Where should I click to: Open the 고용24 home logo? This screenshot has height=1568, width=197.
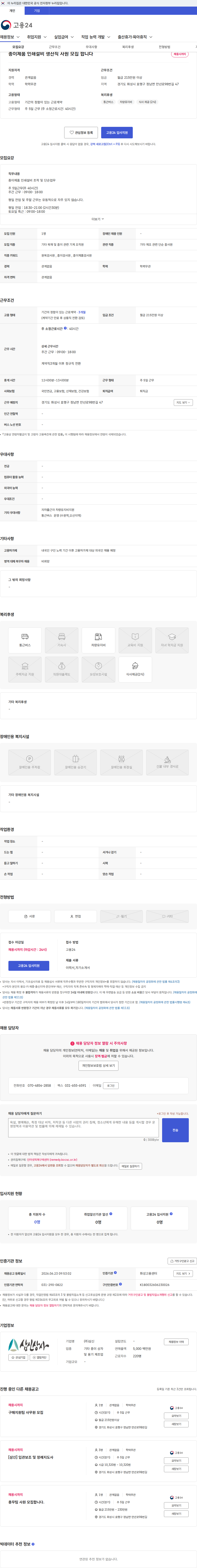16,25
